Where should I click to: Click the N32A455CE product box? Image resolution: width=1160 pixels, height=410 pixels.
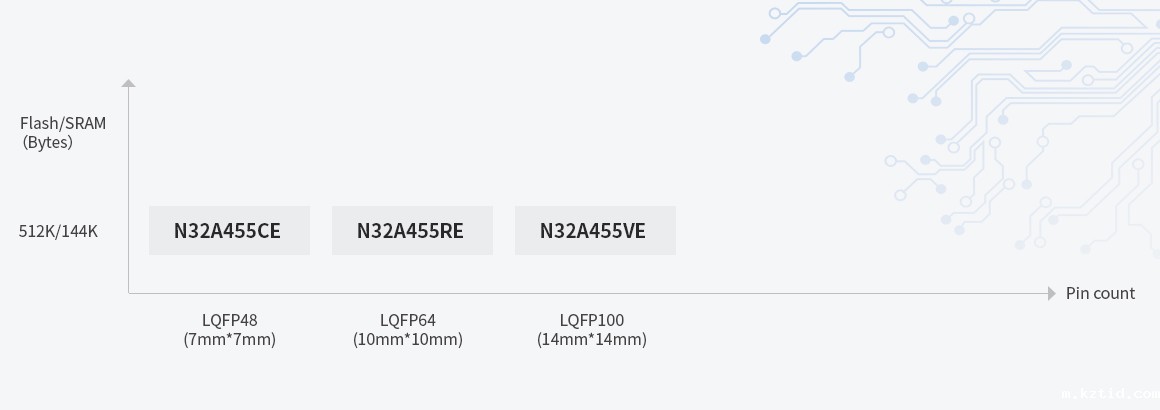point(229,231)
